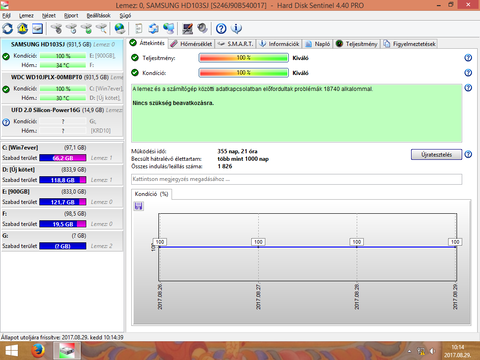Open the blue disk panel toolbar icon
480x360 pixels.
click(x=37, y=29)
